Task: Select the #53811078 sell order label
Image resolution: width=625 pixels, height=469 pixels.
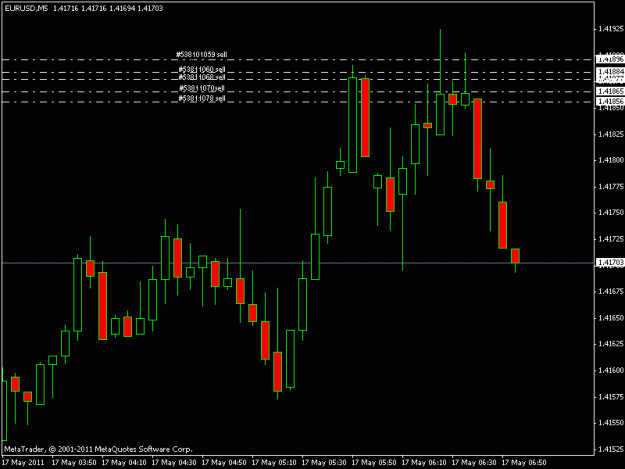Action: point(202,98)
